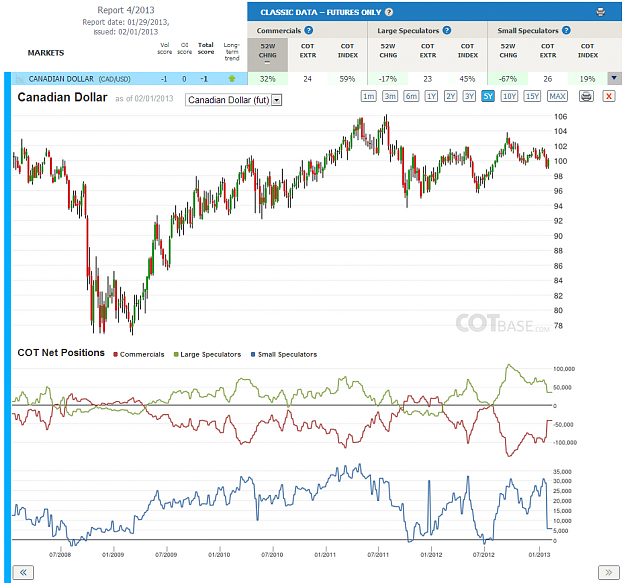Click the green long-term trend arrow

pos(232,79)
